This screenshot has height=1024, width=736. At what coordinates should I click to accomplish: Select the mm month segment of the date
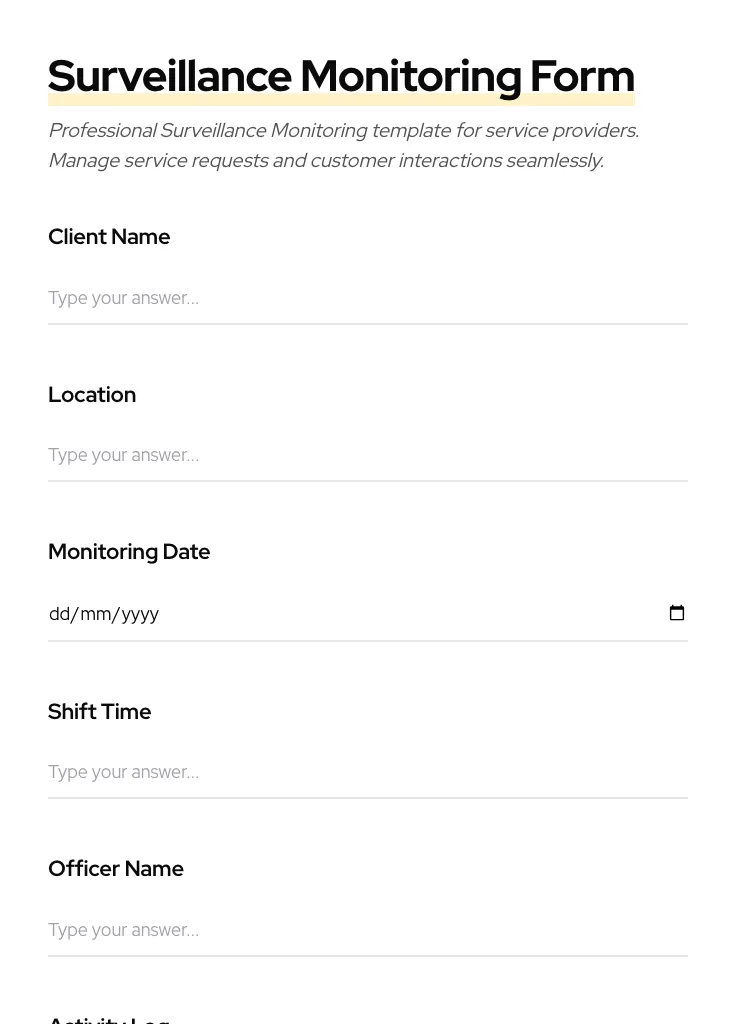(x=95, y=614)
